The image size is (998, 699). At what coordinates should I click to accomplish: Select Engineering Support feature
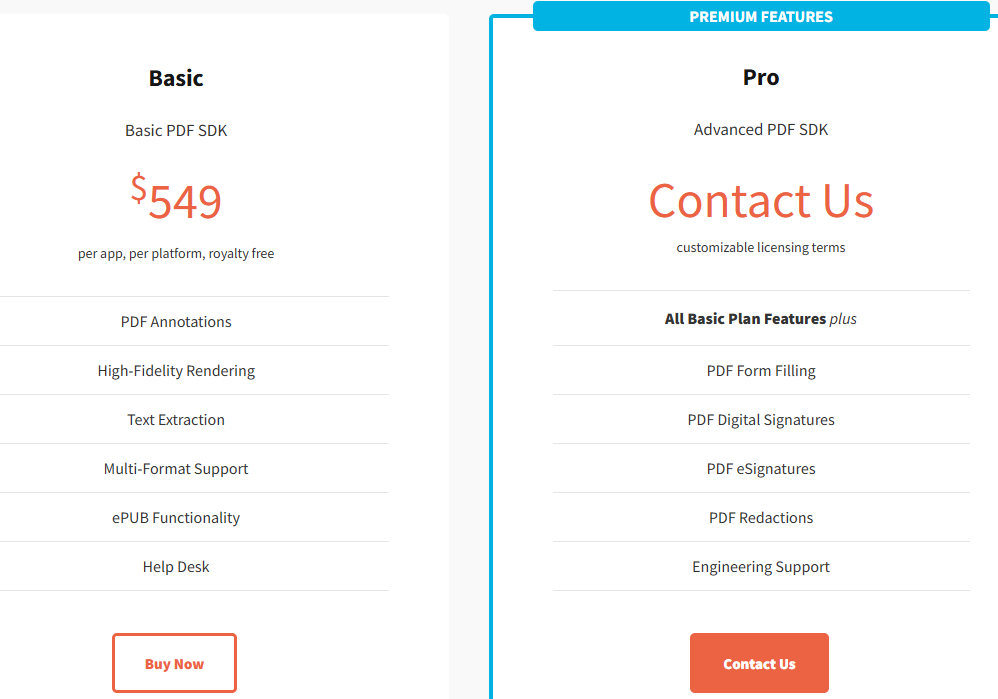[x=761, y=567]
